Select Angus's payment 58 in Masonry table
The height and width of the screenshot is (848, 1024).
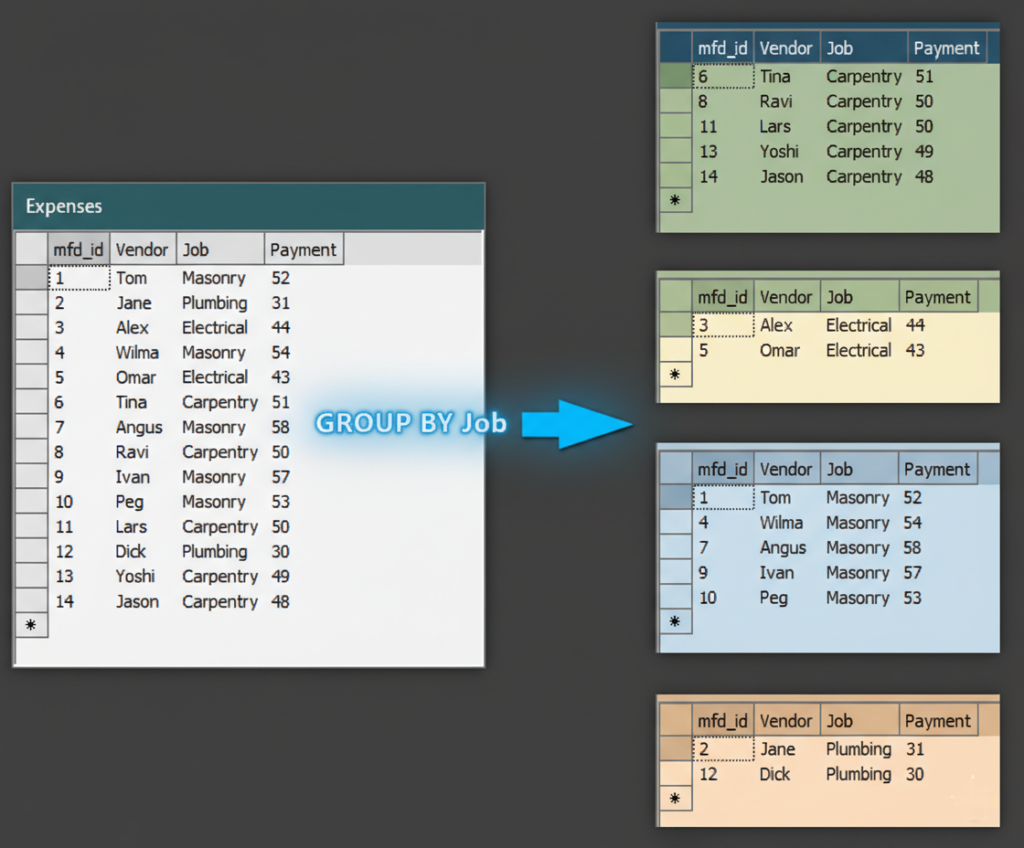point(912,547)
